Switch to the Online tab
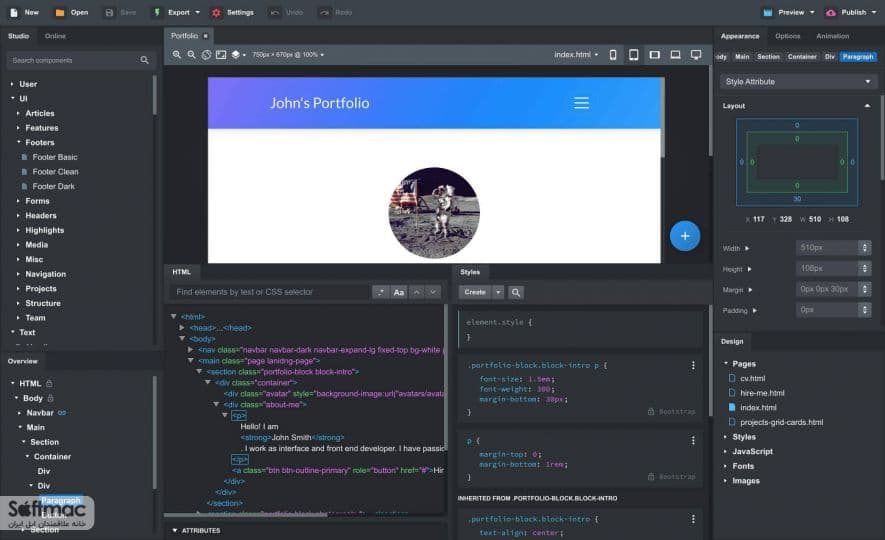The width and height of the screenshot is (885, 540). coord(55,36)
